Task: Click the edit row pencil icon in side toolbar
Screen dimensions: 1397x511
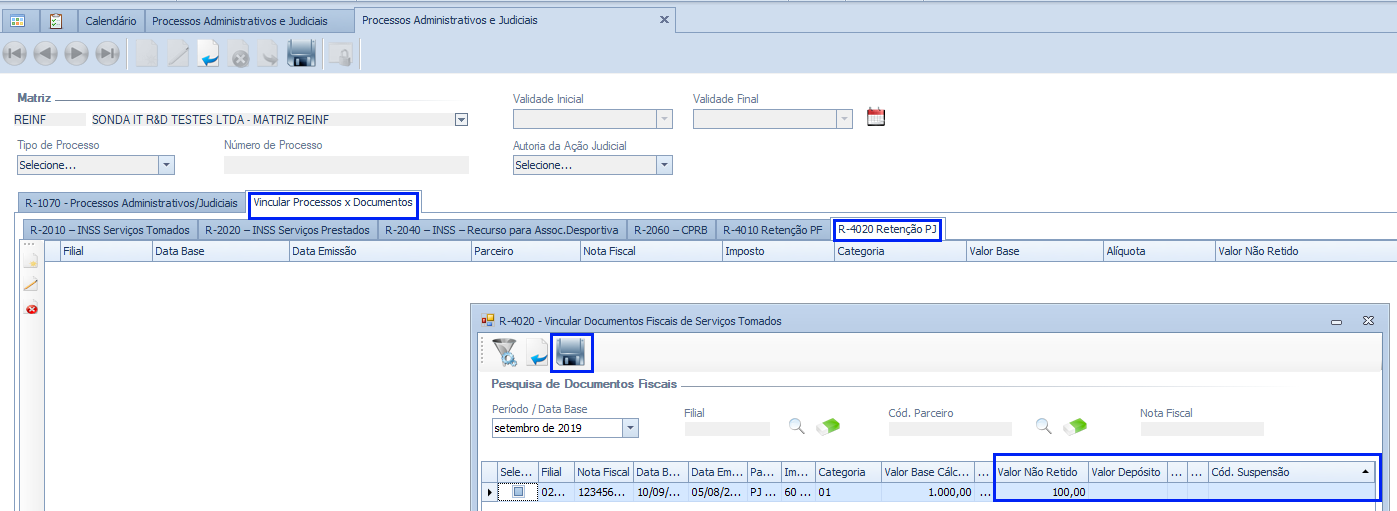Action: pos(31,285)
